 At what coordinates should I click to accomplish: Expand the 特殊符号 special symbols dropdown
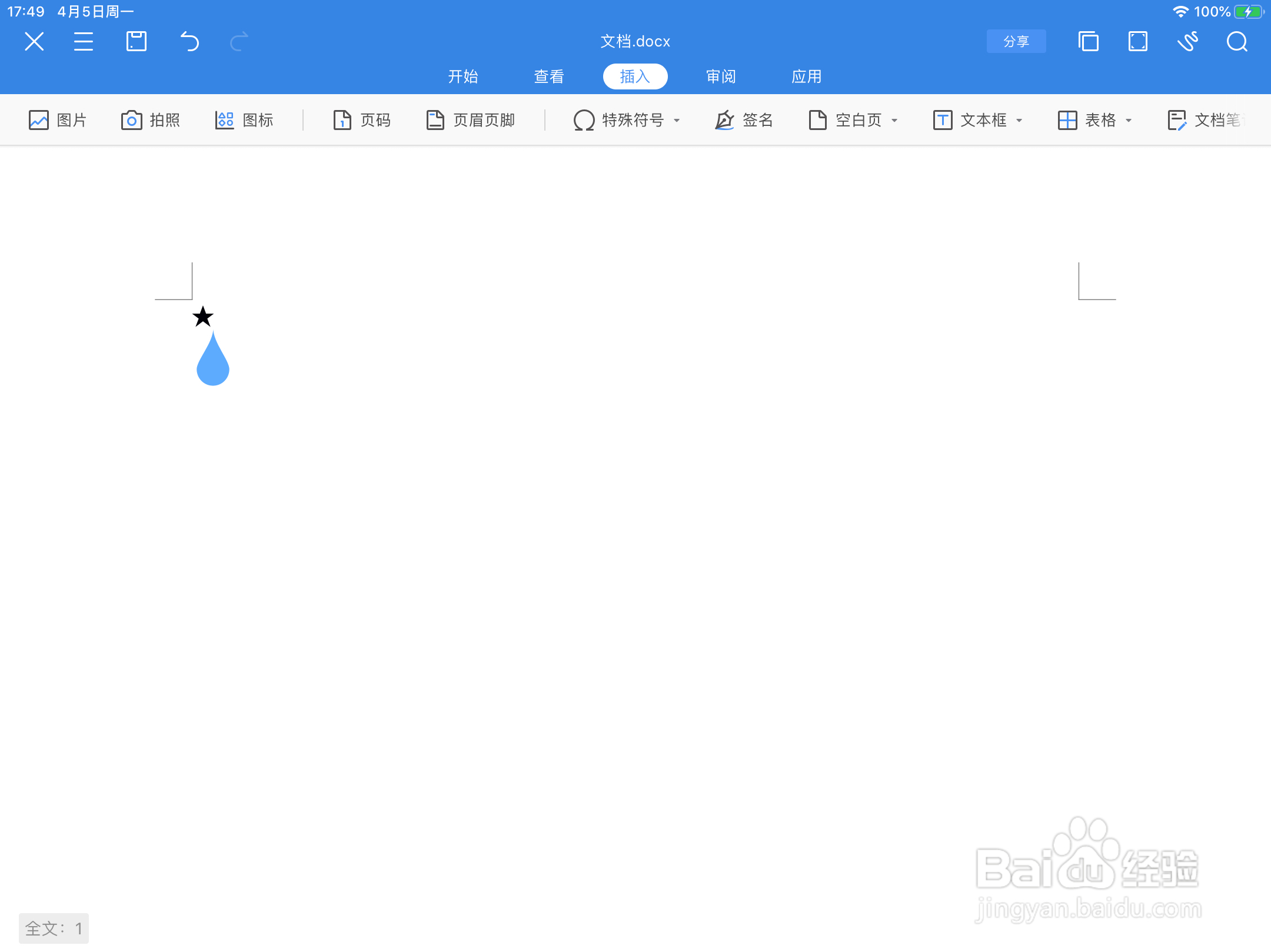[677, 121]
